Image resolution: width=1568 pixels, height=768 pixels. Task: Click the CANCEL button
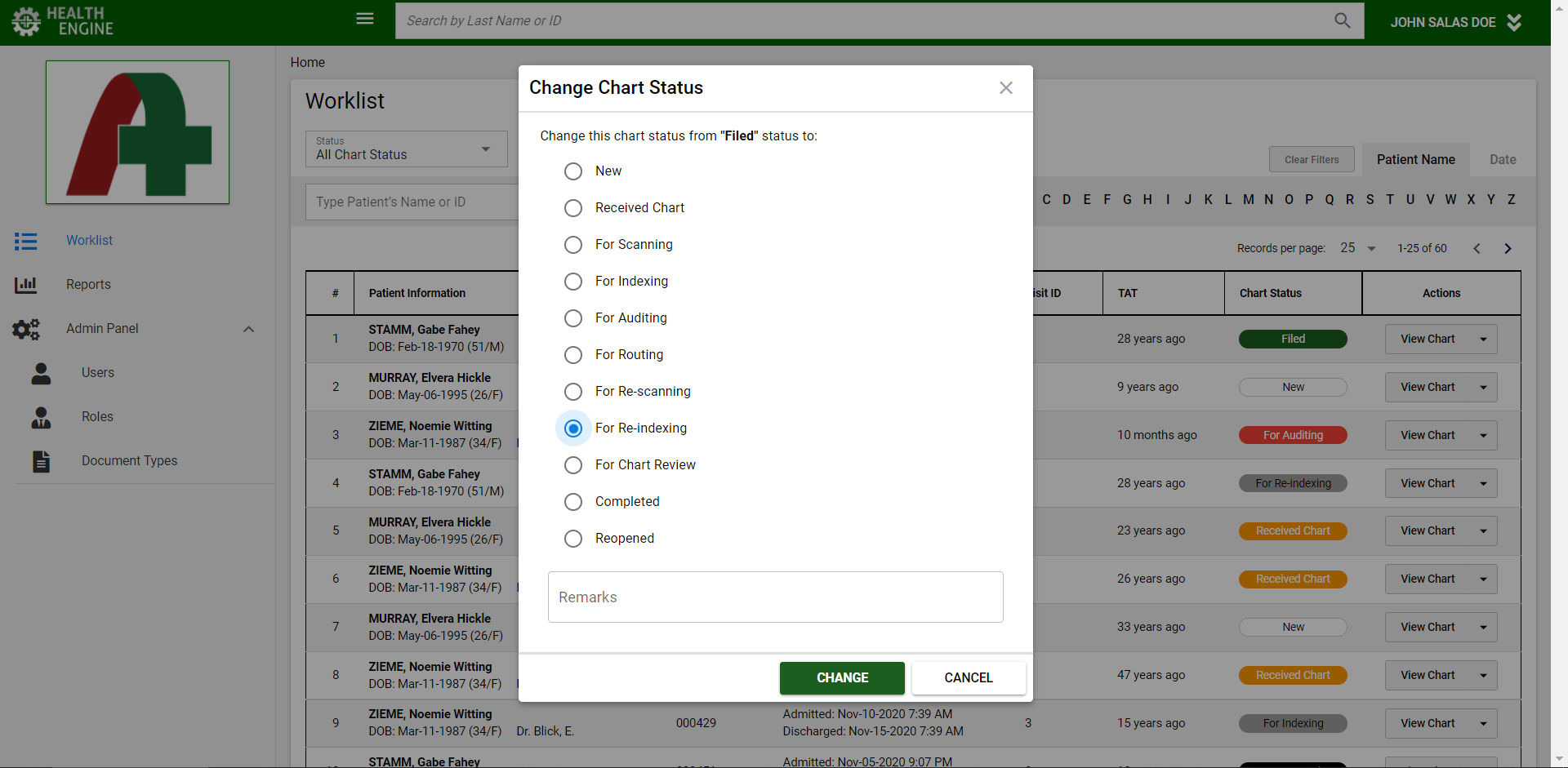coord(969,678)
